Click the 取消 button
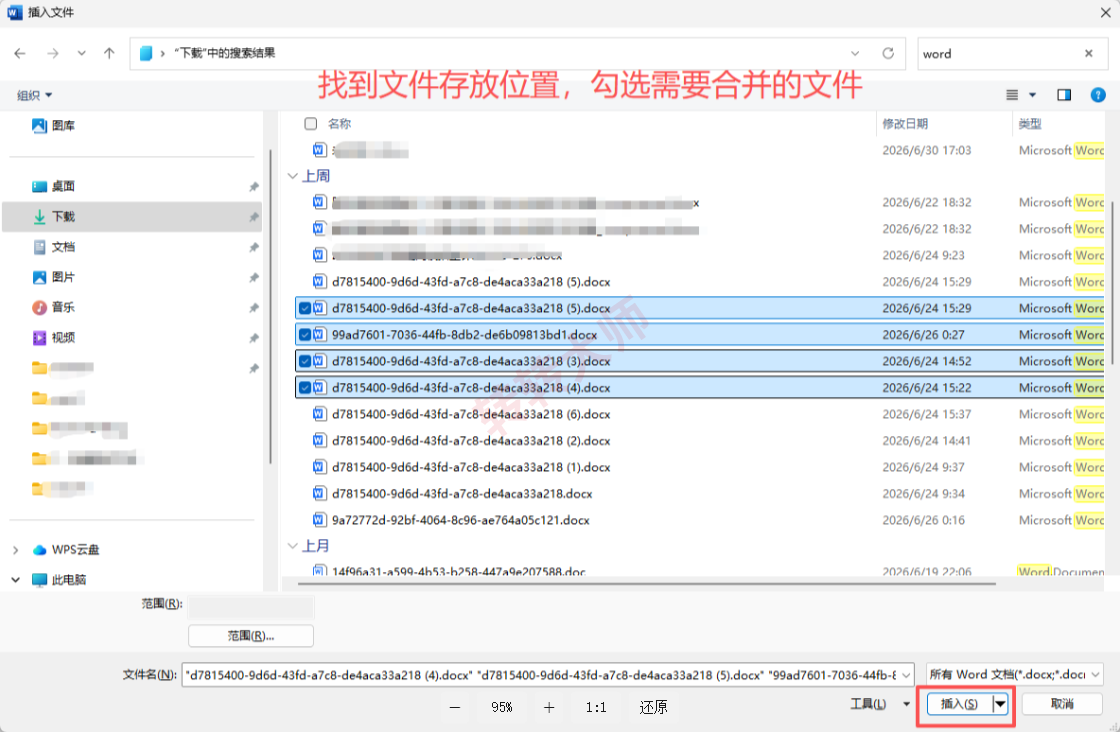 tap(1062, 704)
